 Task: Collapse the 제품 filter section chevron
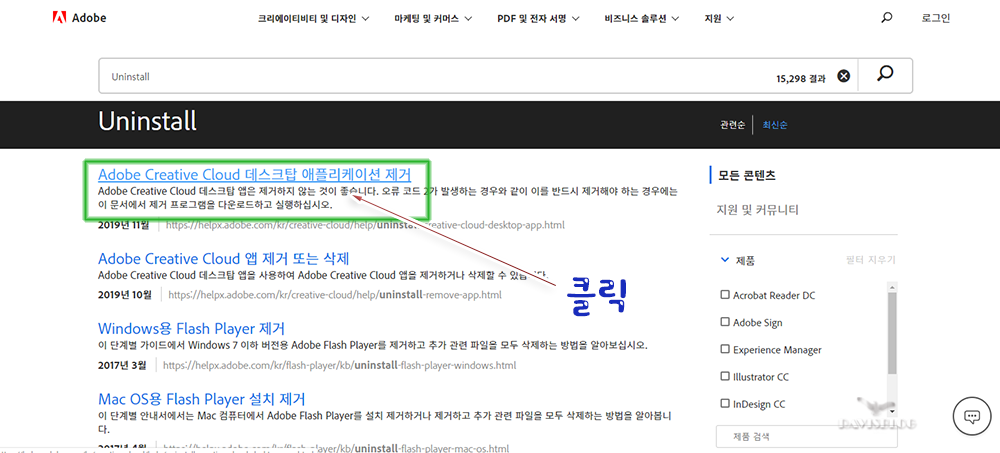tap(724, 260)
